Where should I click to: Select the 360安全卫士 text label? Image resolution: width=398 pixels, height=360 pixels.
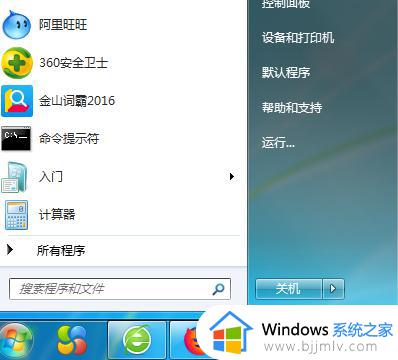74,63
